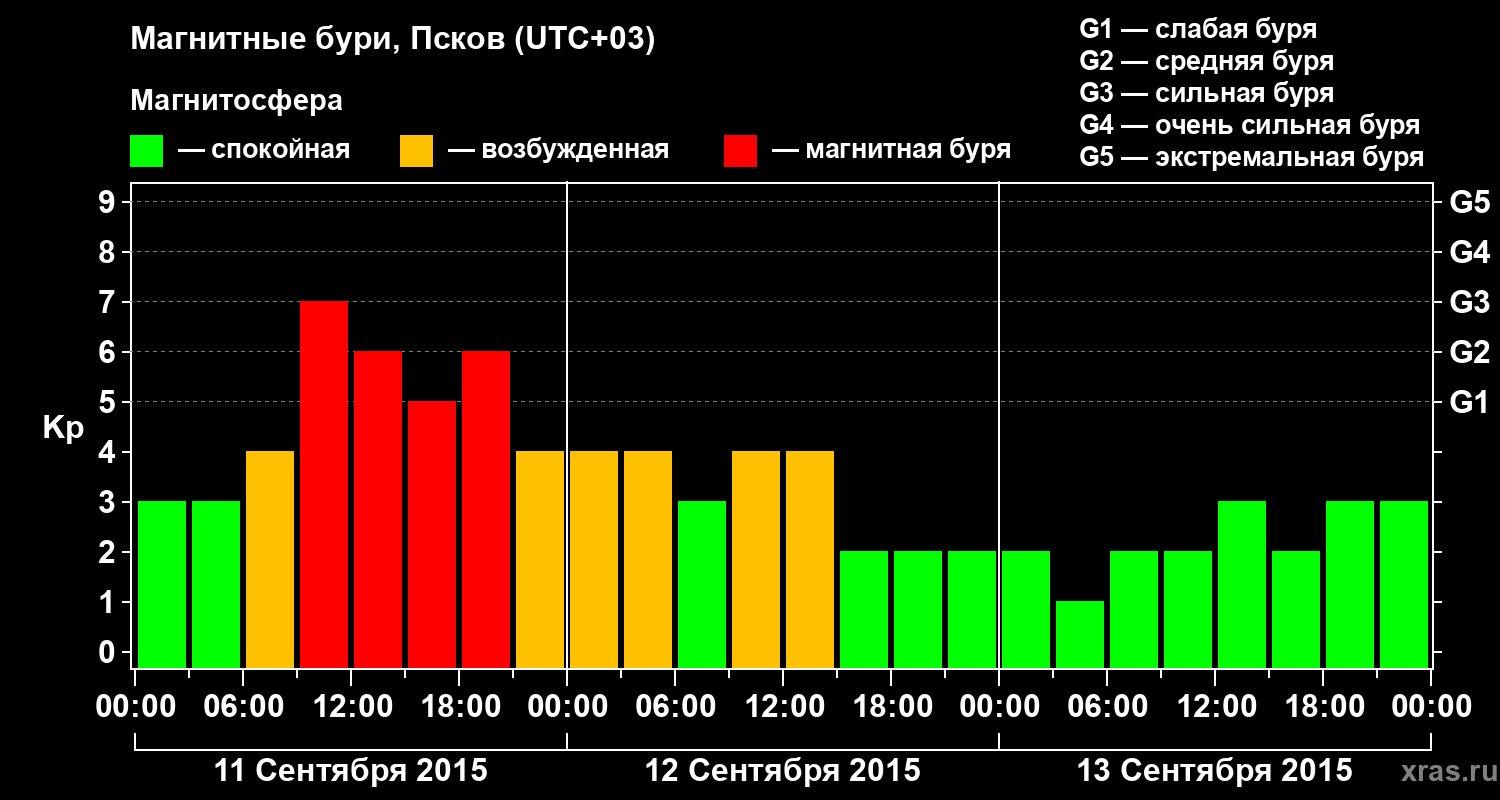Click the '06:00' time label under 12 Сентября
1500x800 pixels.
[x=676, y=707]
